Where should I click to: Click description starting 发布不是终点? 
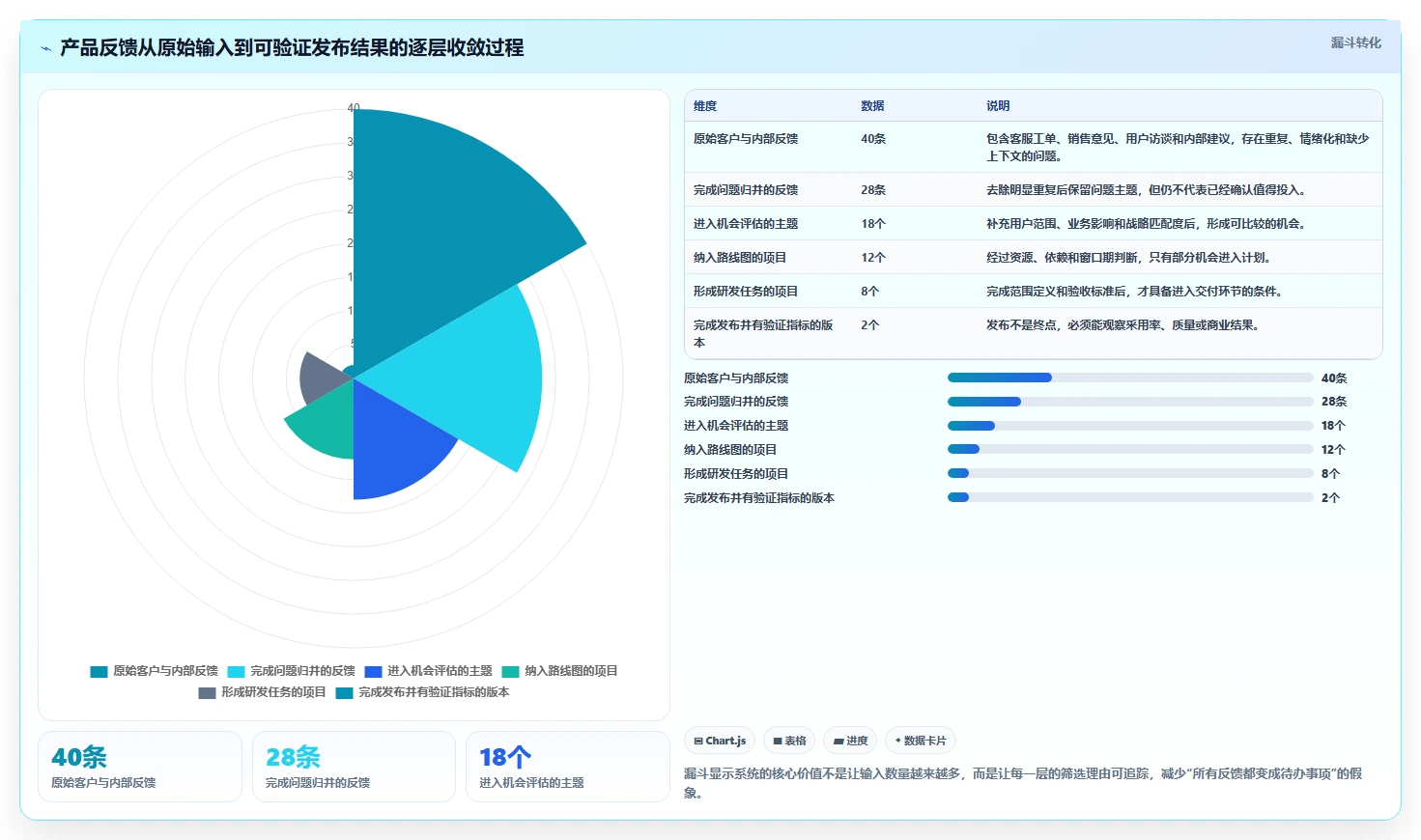[x=1124, y=325]
